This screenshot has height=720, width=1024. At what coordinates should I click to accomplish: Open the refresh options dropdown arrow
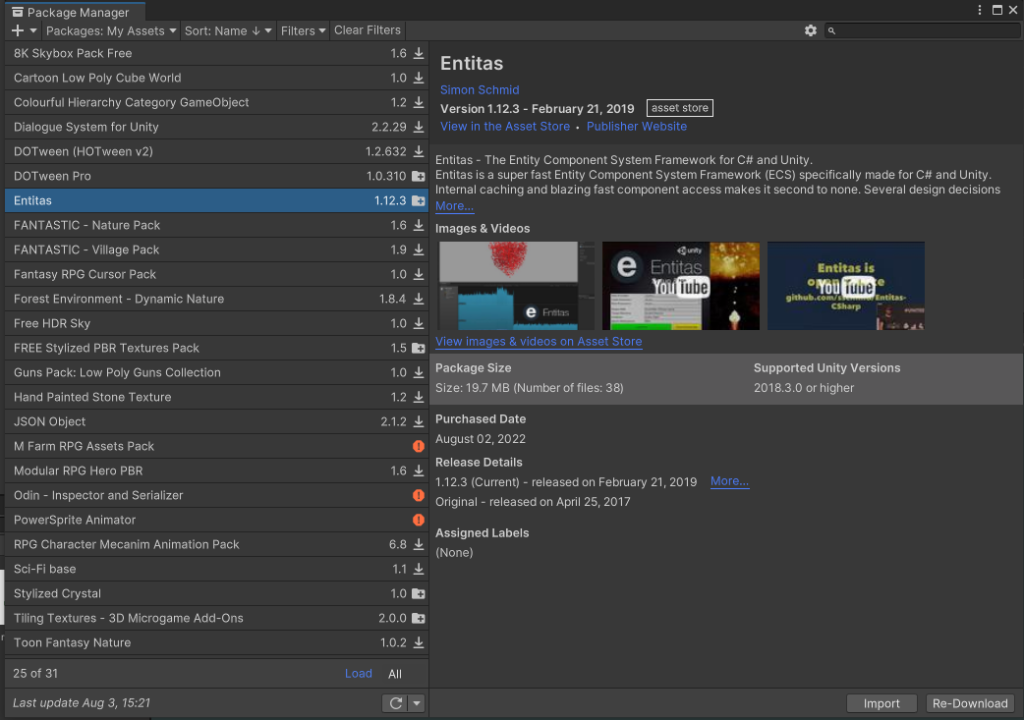point(417,703)
